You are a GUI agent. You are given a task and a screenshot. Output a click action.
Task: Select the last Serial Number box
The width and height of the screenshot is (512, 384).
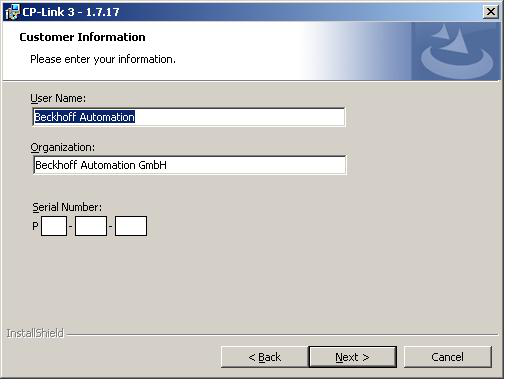pos(131,226)
